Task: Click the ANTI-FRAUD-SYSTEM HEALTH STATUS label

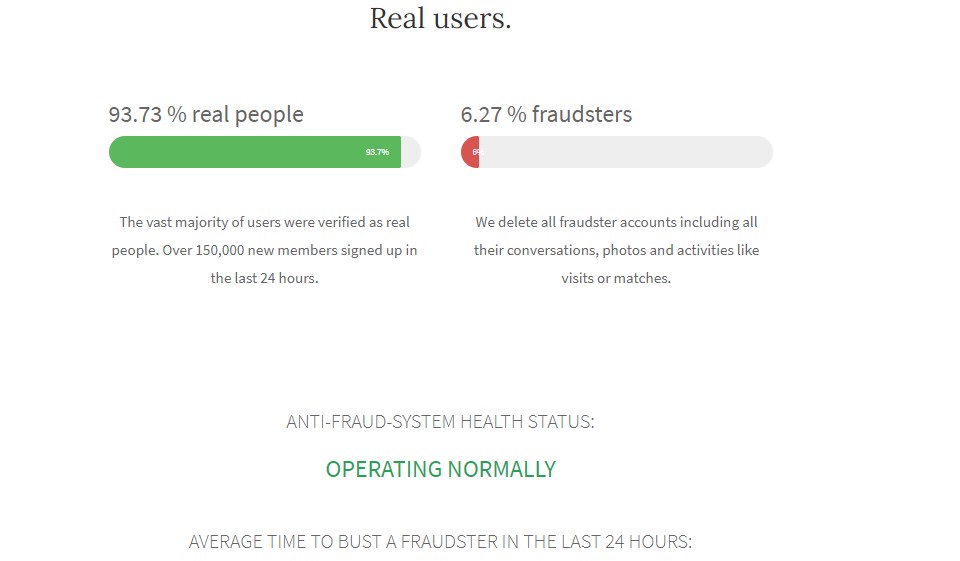Action: click(440, 422)
